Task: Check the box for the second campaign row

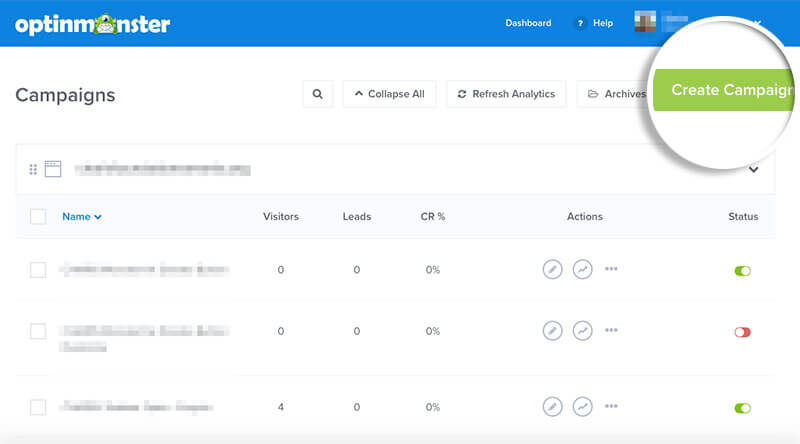Action: (38, 331)
